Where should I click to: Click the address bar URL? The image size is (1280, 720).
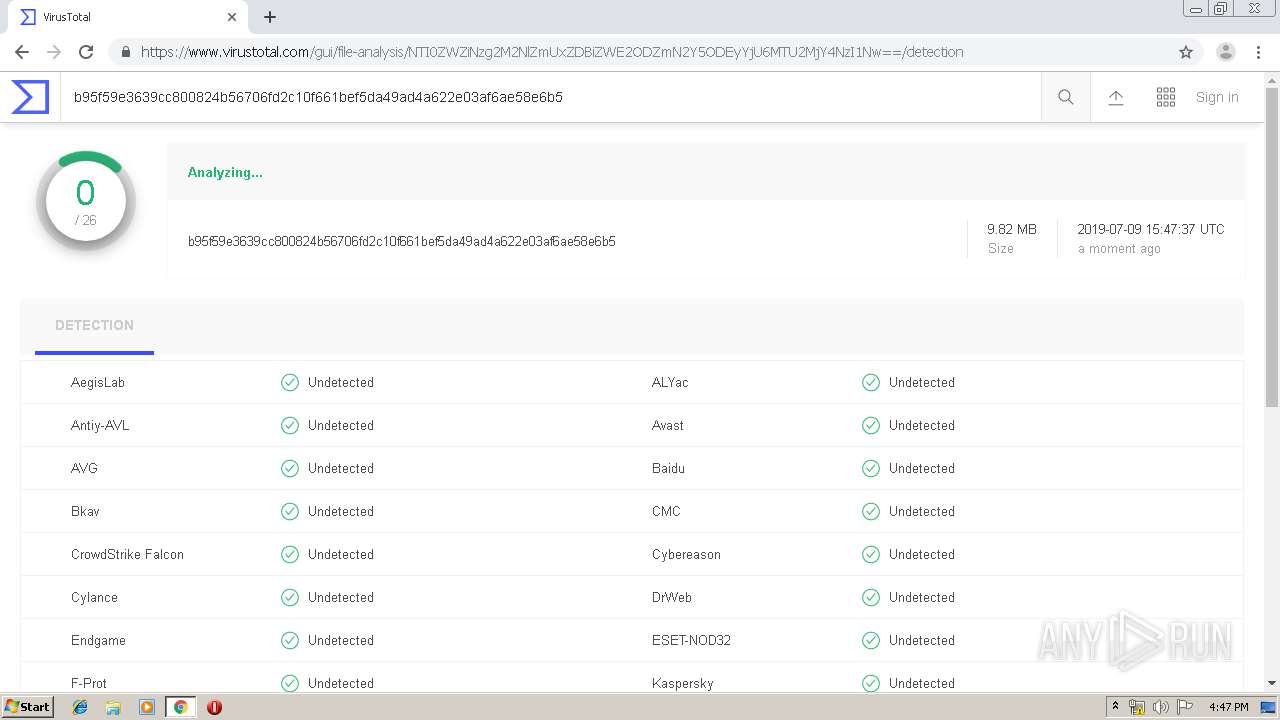(x=552, y=52)
